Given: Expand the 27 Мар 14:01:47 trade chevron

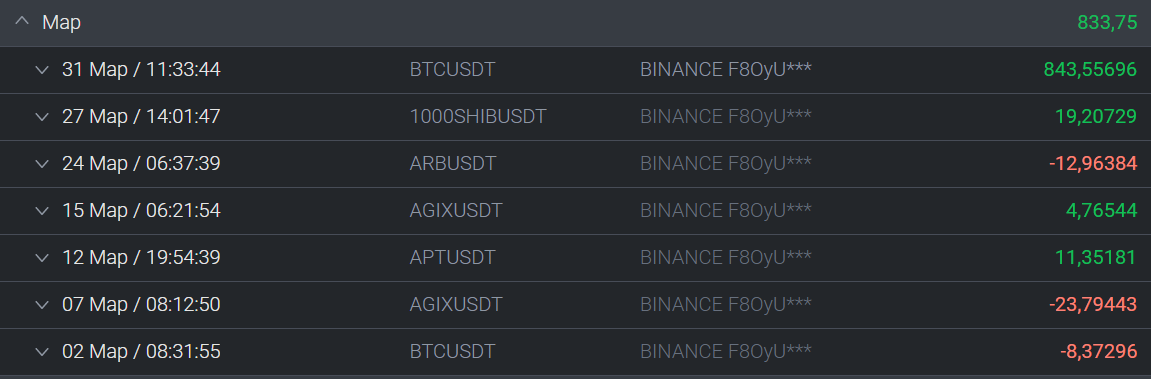Looking at the screenshot, I should coord(43,117).
